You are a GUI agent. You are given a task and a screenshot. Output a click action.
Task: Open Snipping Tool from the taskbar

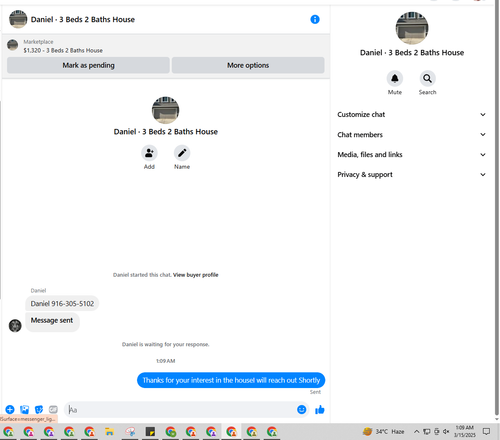[x=130, y=432]
